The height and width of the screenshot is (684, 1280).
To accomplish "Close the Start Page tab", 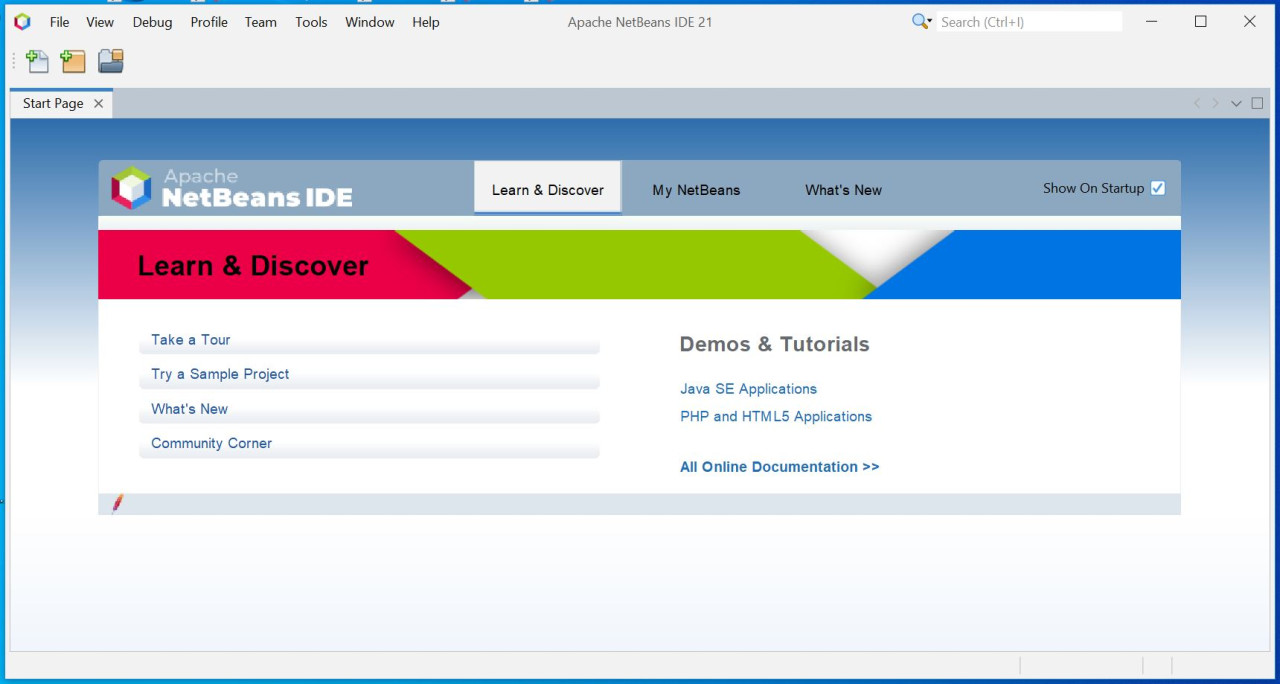I will (98, 103).
